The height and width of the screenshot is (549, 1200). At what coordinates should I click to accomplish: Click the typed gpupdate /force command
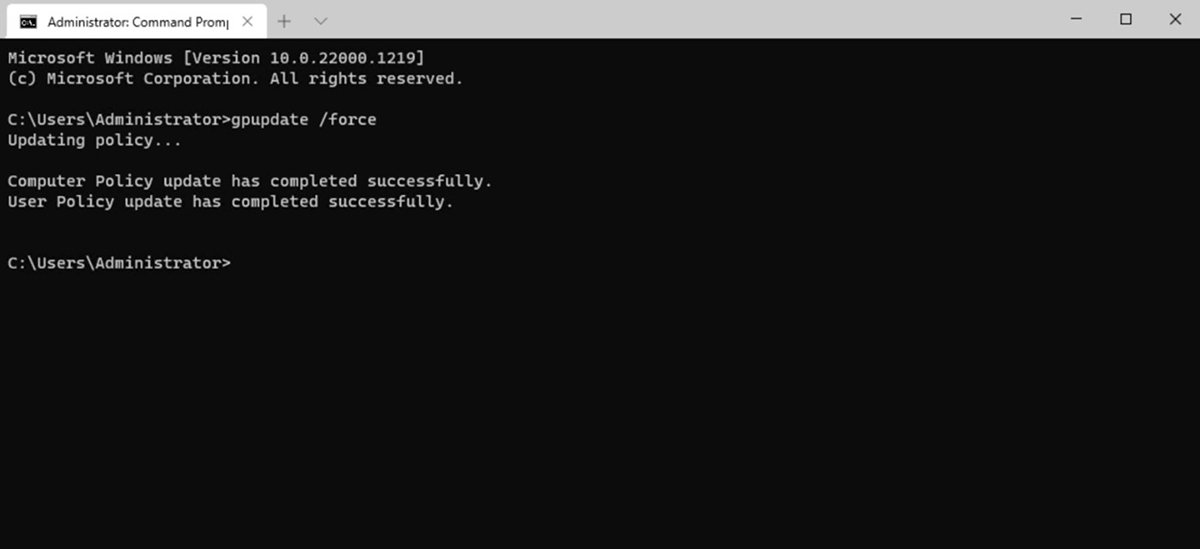coord(303,120)
